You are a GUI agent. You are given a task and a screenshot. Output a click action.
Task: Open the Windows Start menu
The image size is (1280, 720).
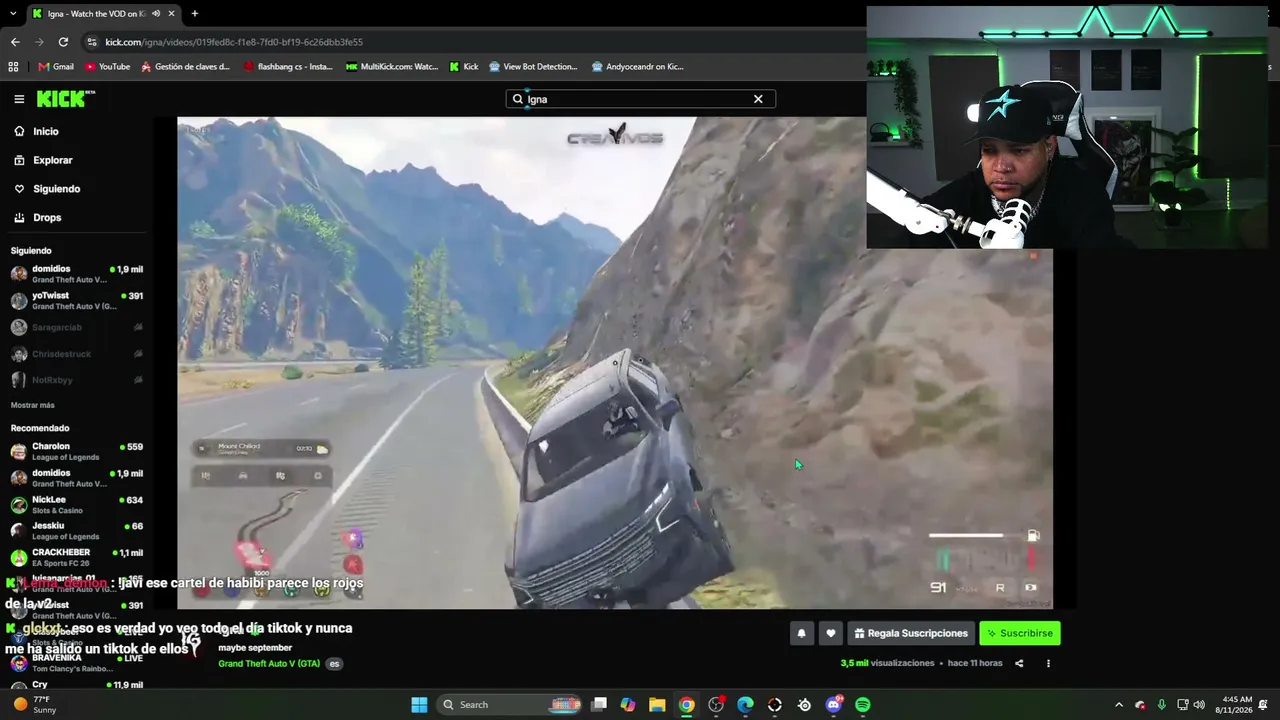(x=419, y=705)
